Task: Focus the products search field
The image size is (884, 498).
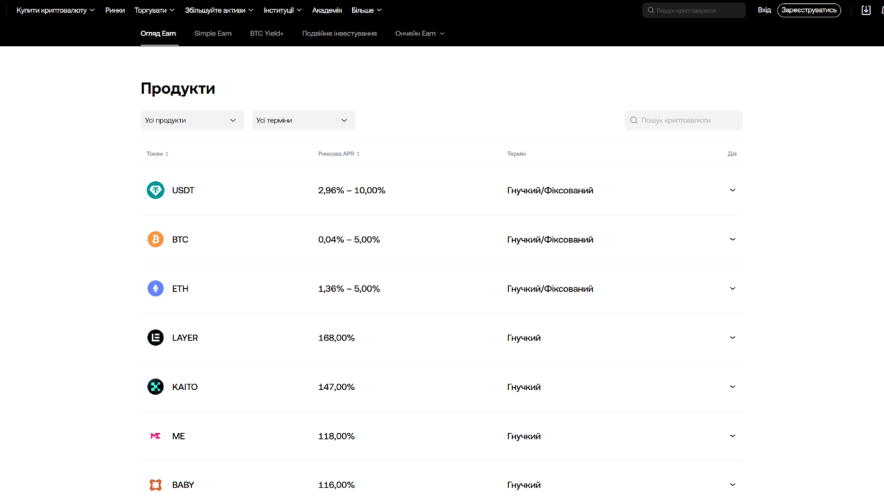Action: click(x=690, y=120)
